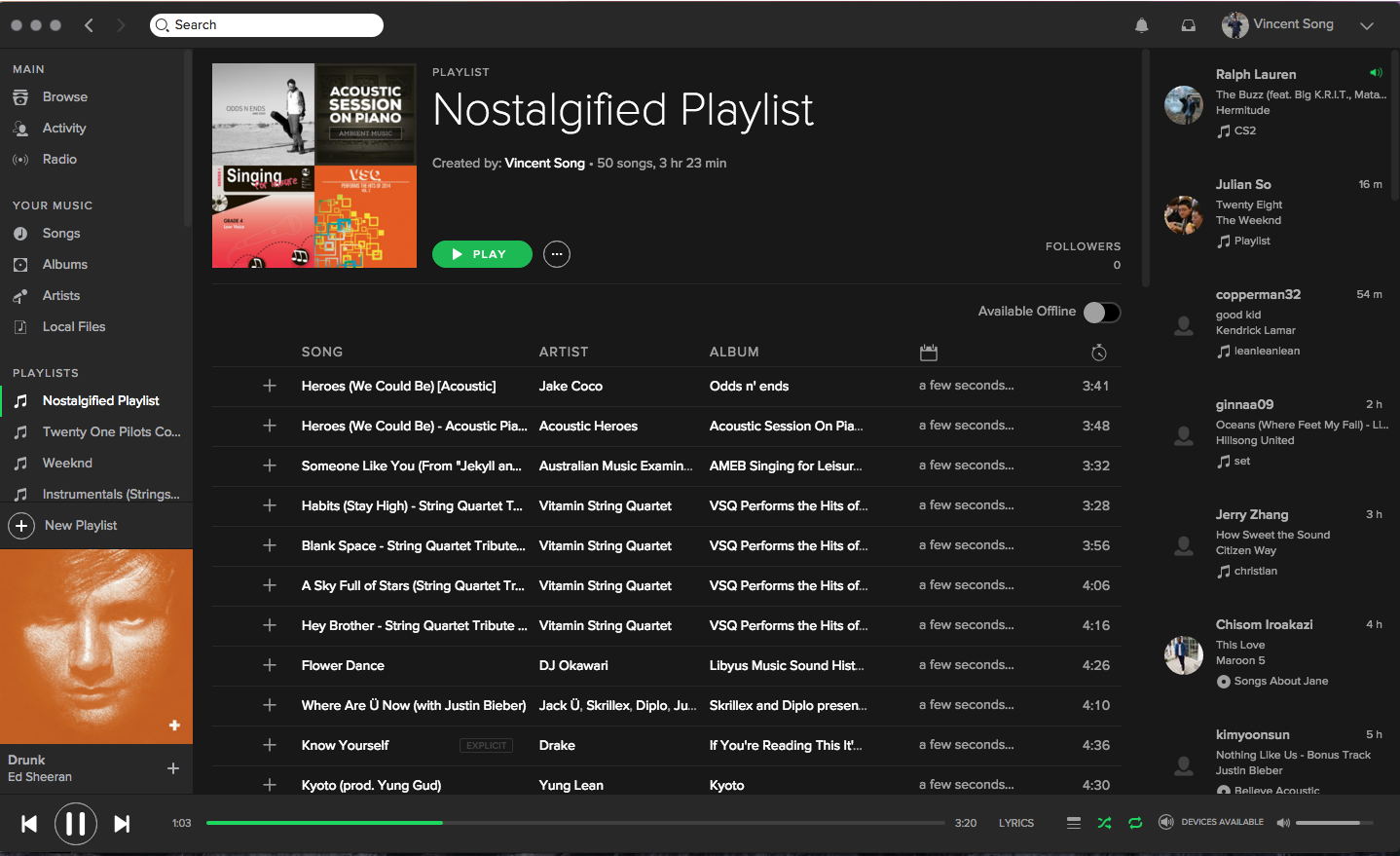Pause the current song
The width and height of the screenshot is (1400, 856).
pos(75,824)
